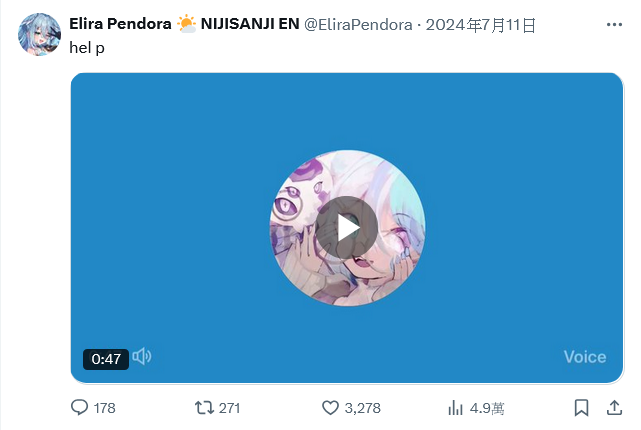Click the repost arrows icon
This screenshot has height=430, width=641.
point(204,408)
